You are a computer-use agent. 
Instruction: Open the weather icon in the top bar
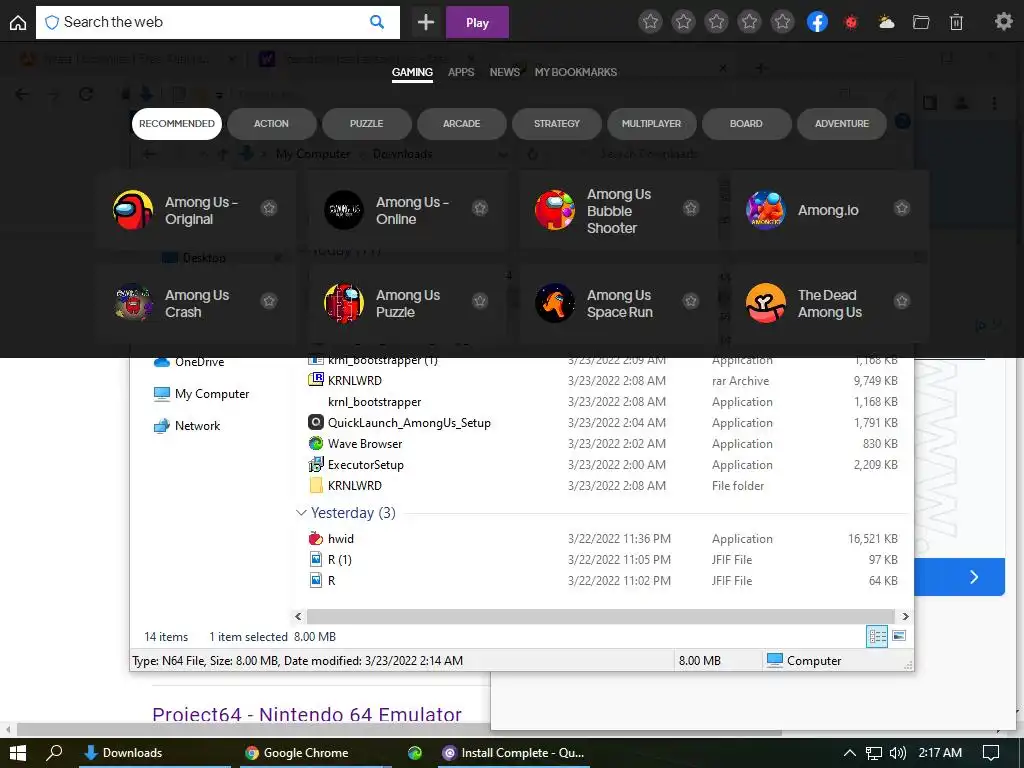[x=886, y=22]
